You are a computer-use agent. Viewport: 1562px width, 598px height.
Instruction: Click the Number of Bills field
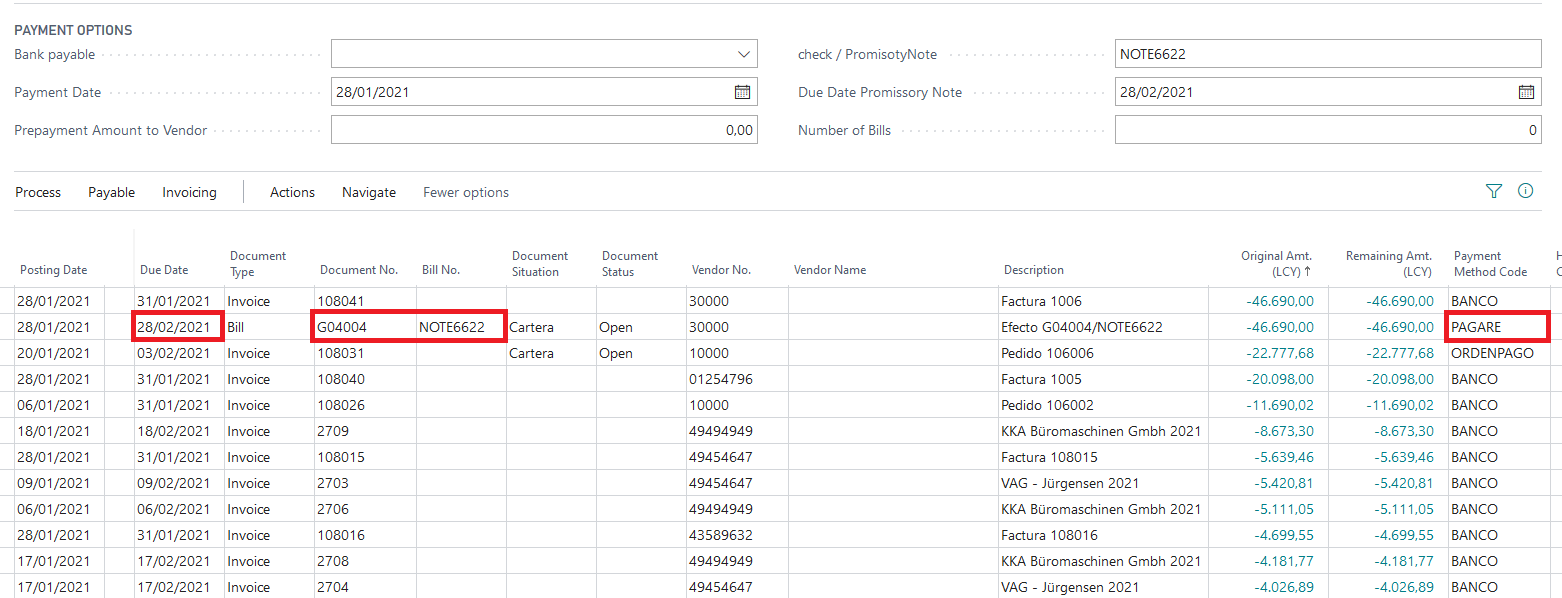[x=1328, y=130]
